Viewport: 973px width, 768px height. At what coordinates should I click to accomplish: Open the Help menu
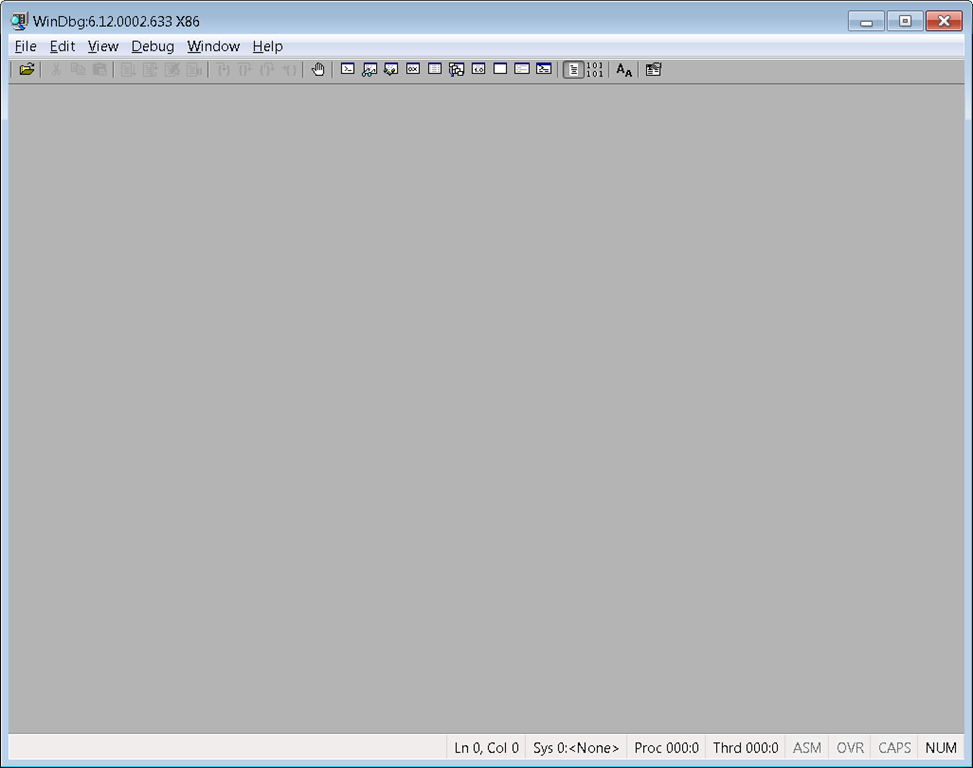[x=267, y=46]
